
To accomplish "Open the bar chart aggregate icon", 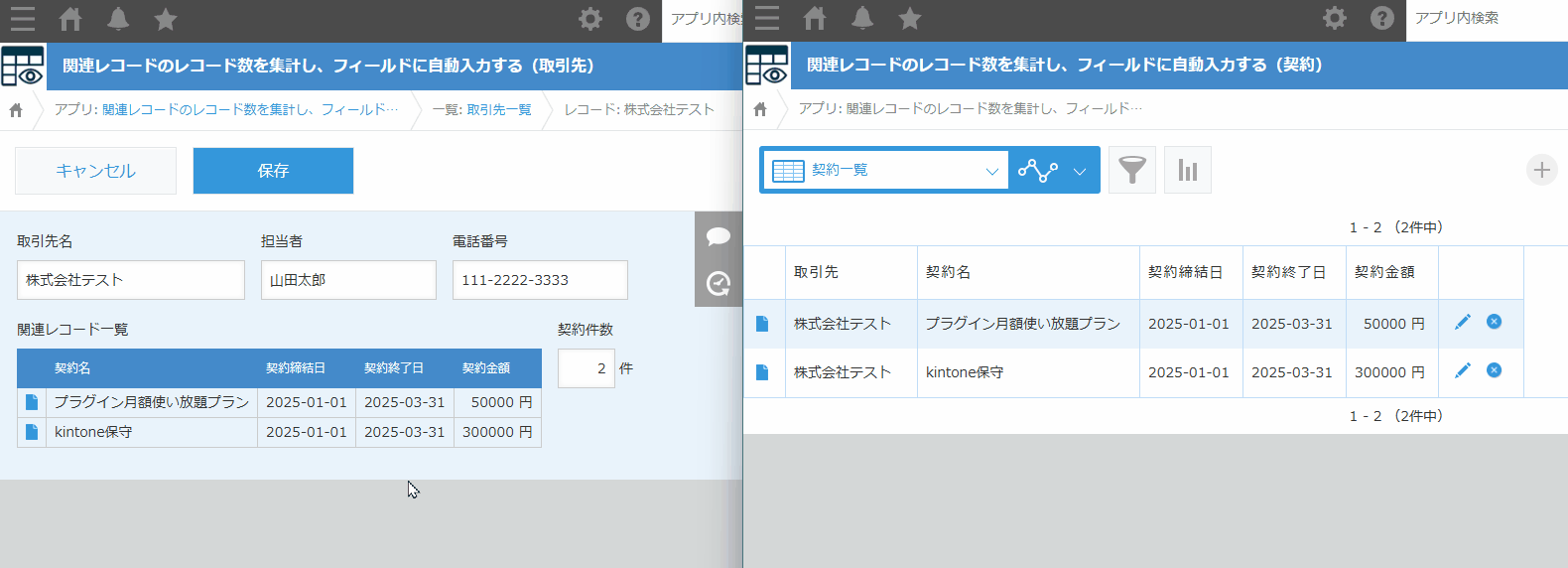I will pyautogui.click(x=1187, y=170).
